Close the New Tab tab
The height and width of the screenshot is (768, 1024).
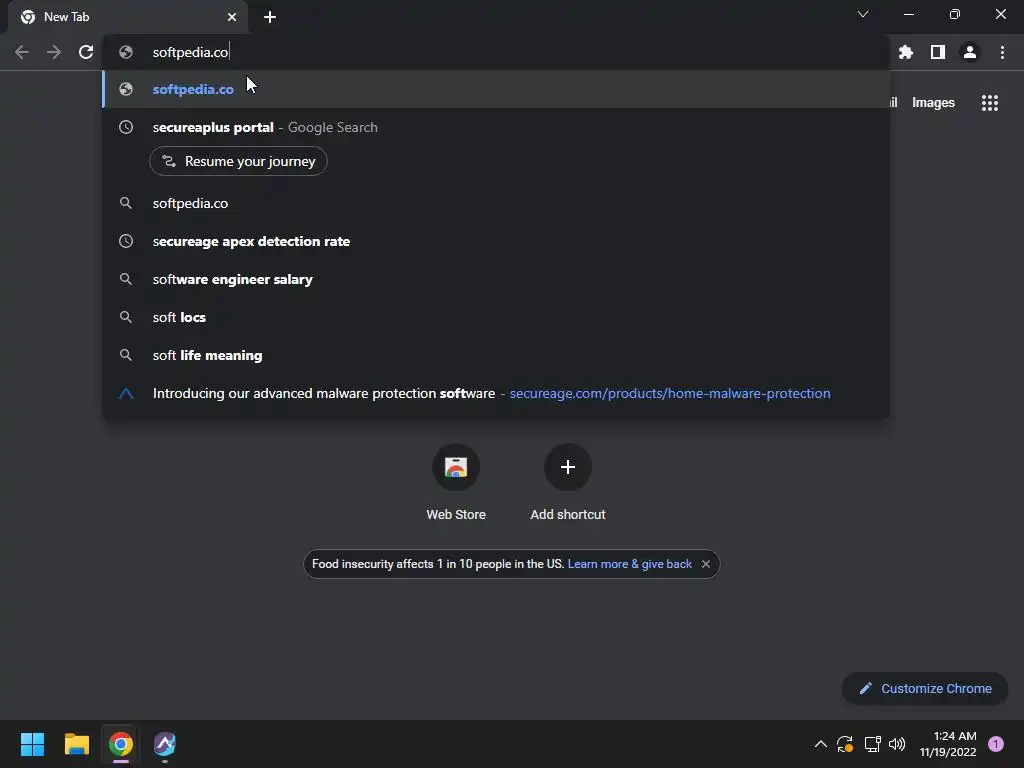232,17
